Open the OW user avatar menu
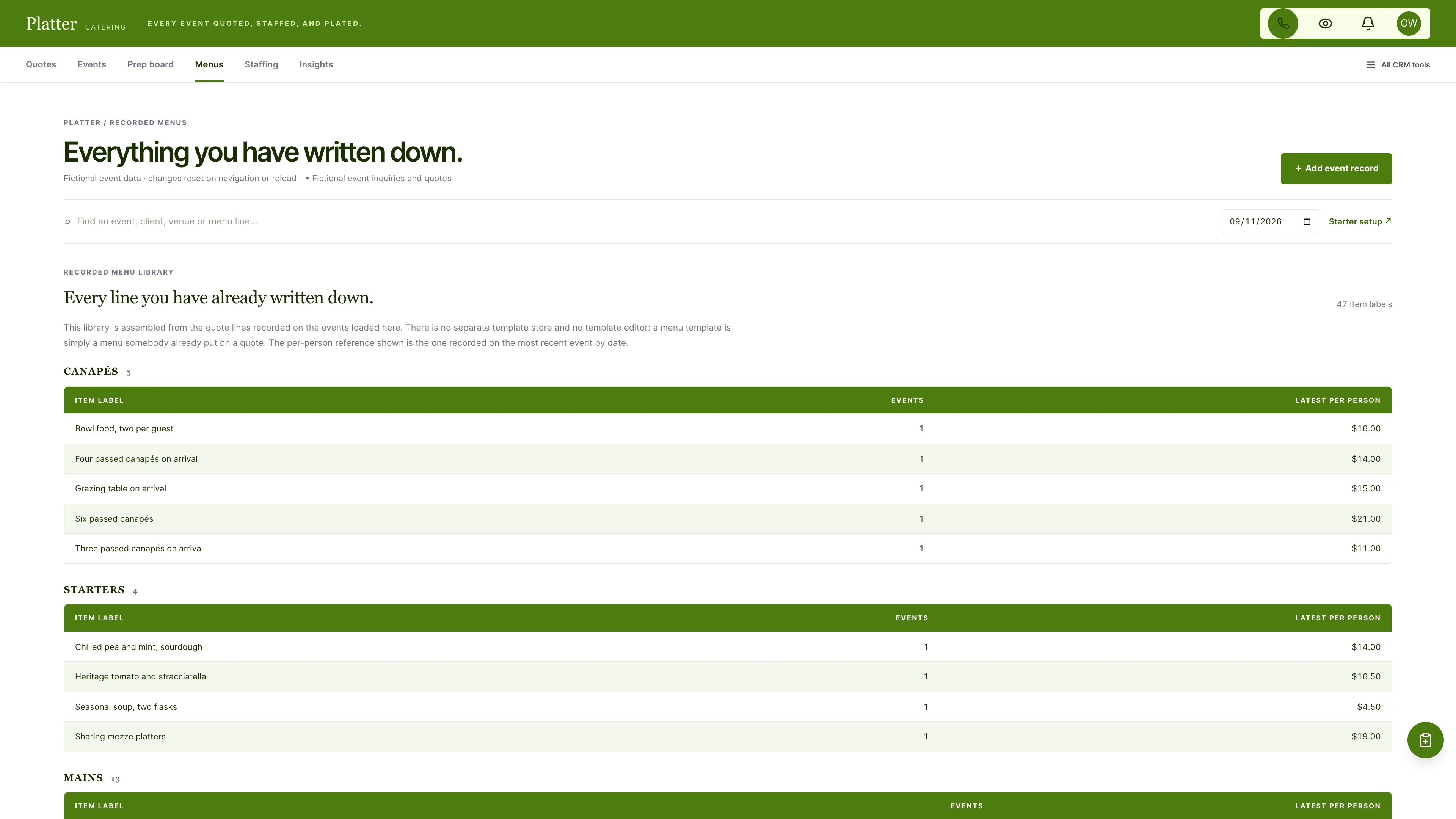Viewport: 1456px width, 819px height. pyautogui.click(x=1409, y=23)
